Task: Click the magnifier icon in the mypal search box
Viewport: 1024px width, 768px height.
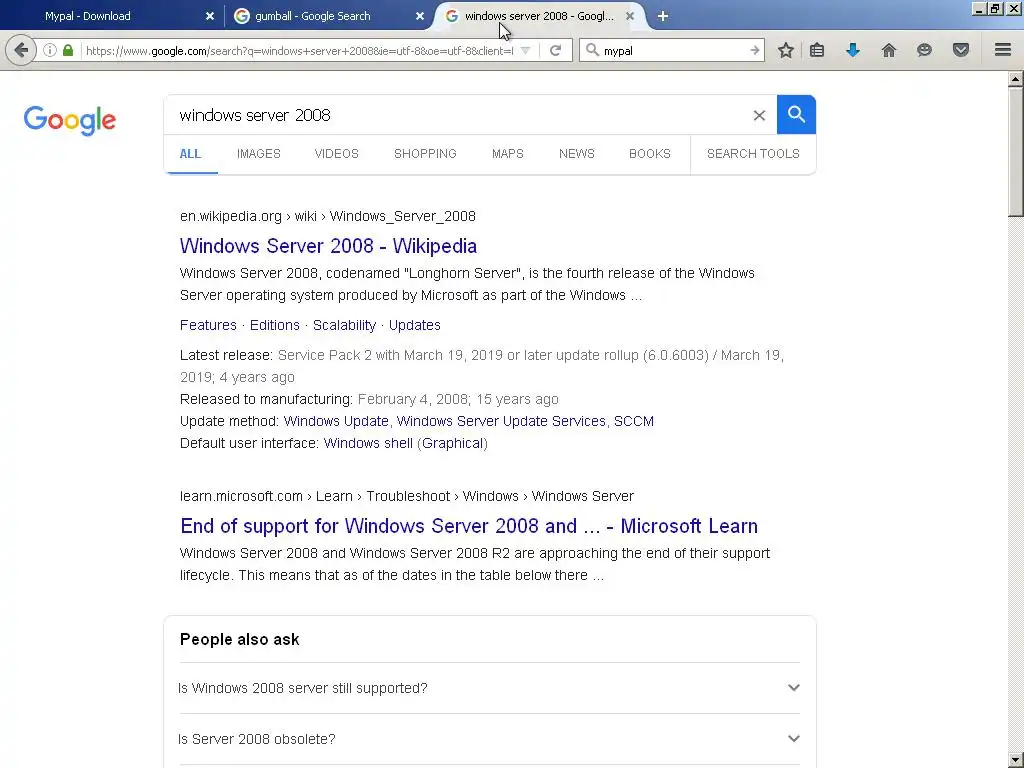Action: (x=592, y=50)
